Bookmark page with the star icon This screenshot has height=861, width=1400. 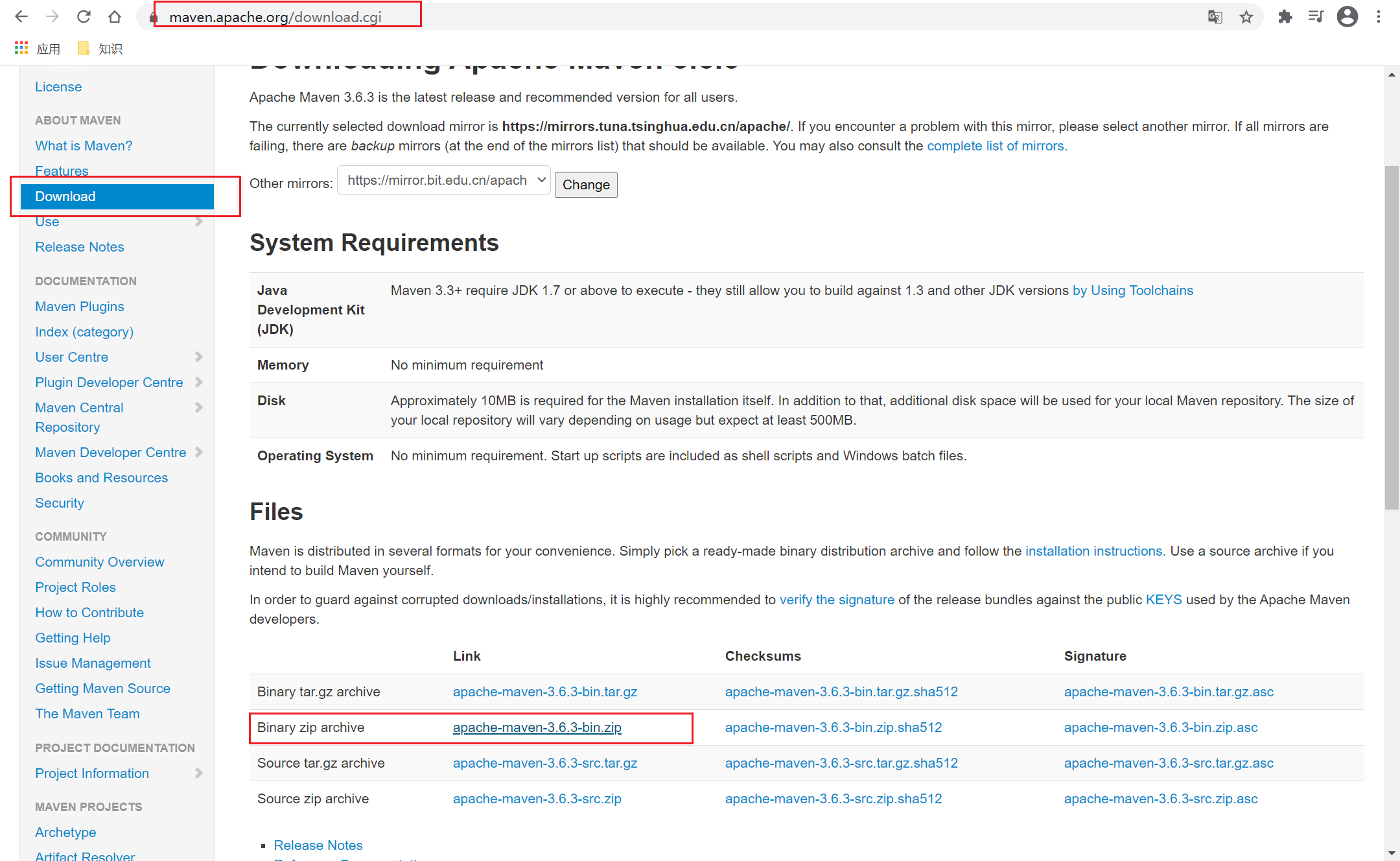coord(1246,17)
